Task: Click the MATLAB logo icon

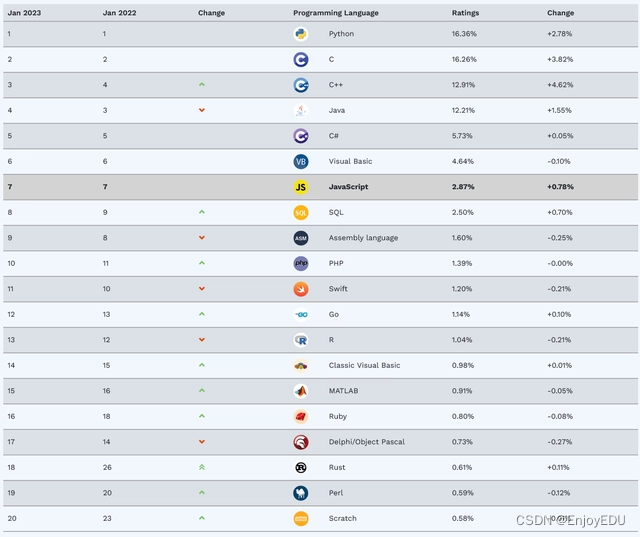Action: point(301,391)
